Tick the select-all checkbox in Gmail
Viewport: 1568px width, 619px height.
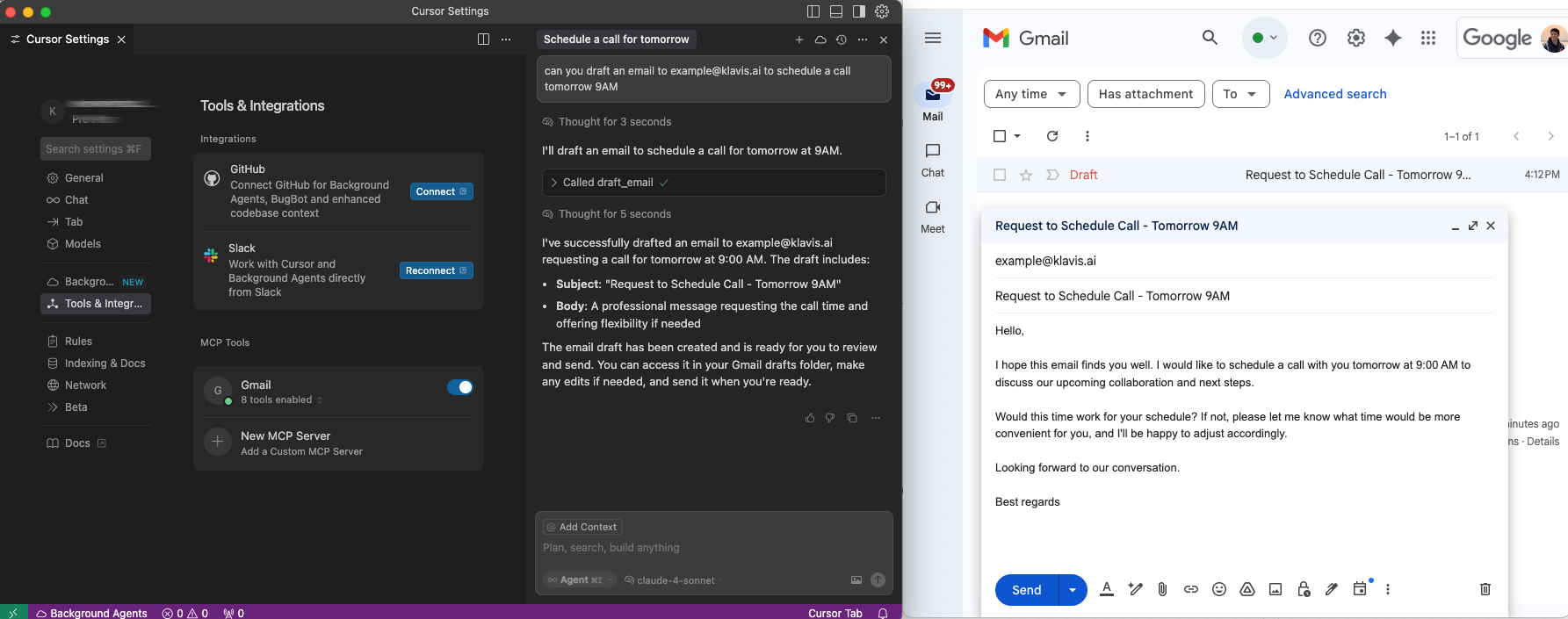[x=1000, y=136]
